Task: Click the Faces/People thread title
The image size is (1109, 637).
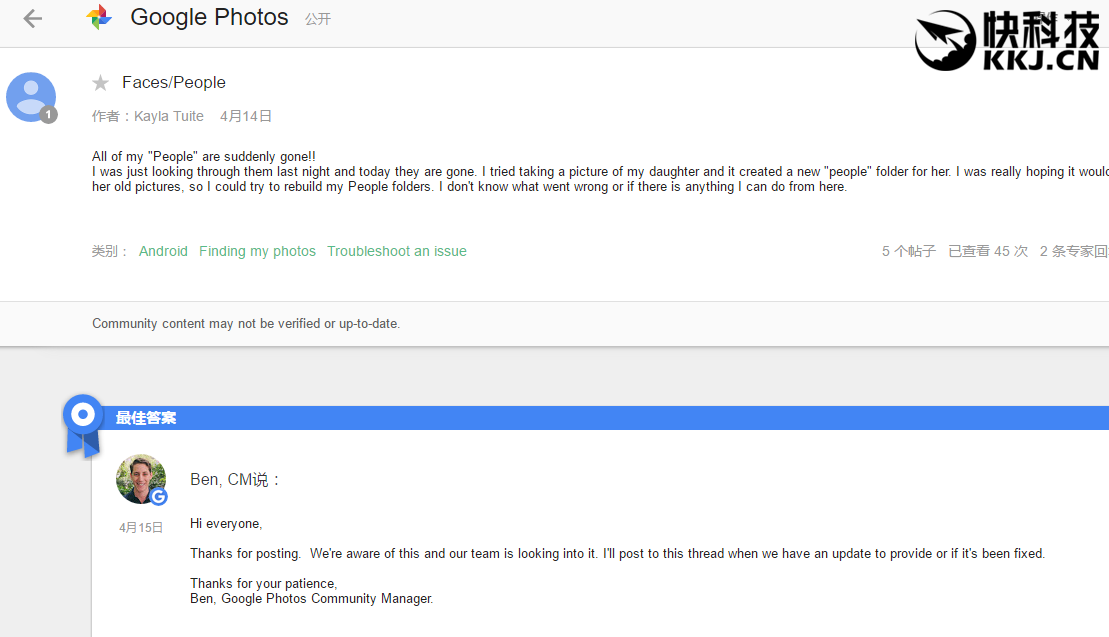Action: click(174, 82)
